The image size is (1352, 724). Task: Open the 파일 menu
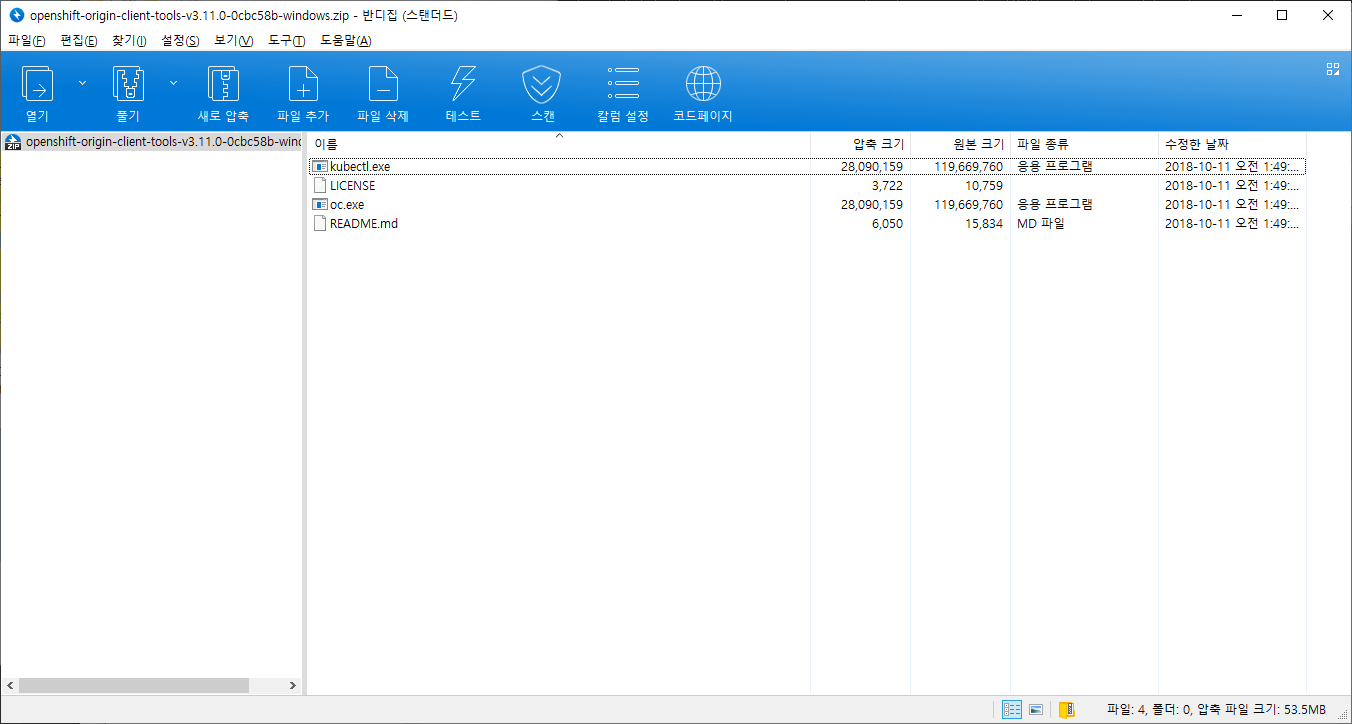point(27,41)
